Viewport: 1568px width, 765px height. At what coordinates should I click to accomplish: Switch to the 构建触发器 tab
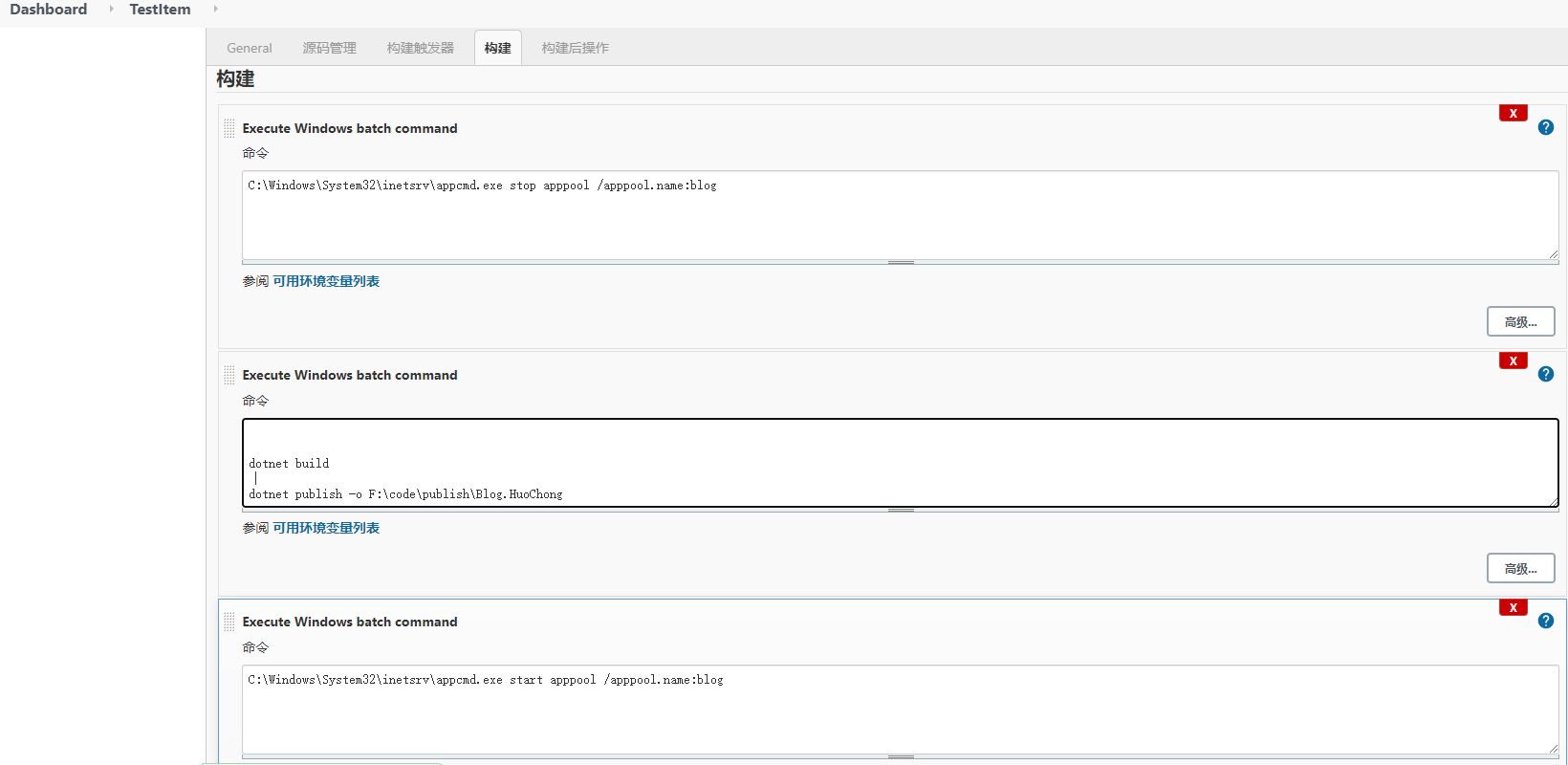[x=421, y=48]
